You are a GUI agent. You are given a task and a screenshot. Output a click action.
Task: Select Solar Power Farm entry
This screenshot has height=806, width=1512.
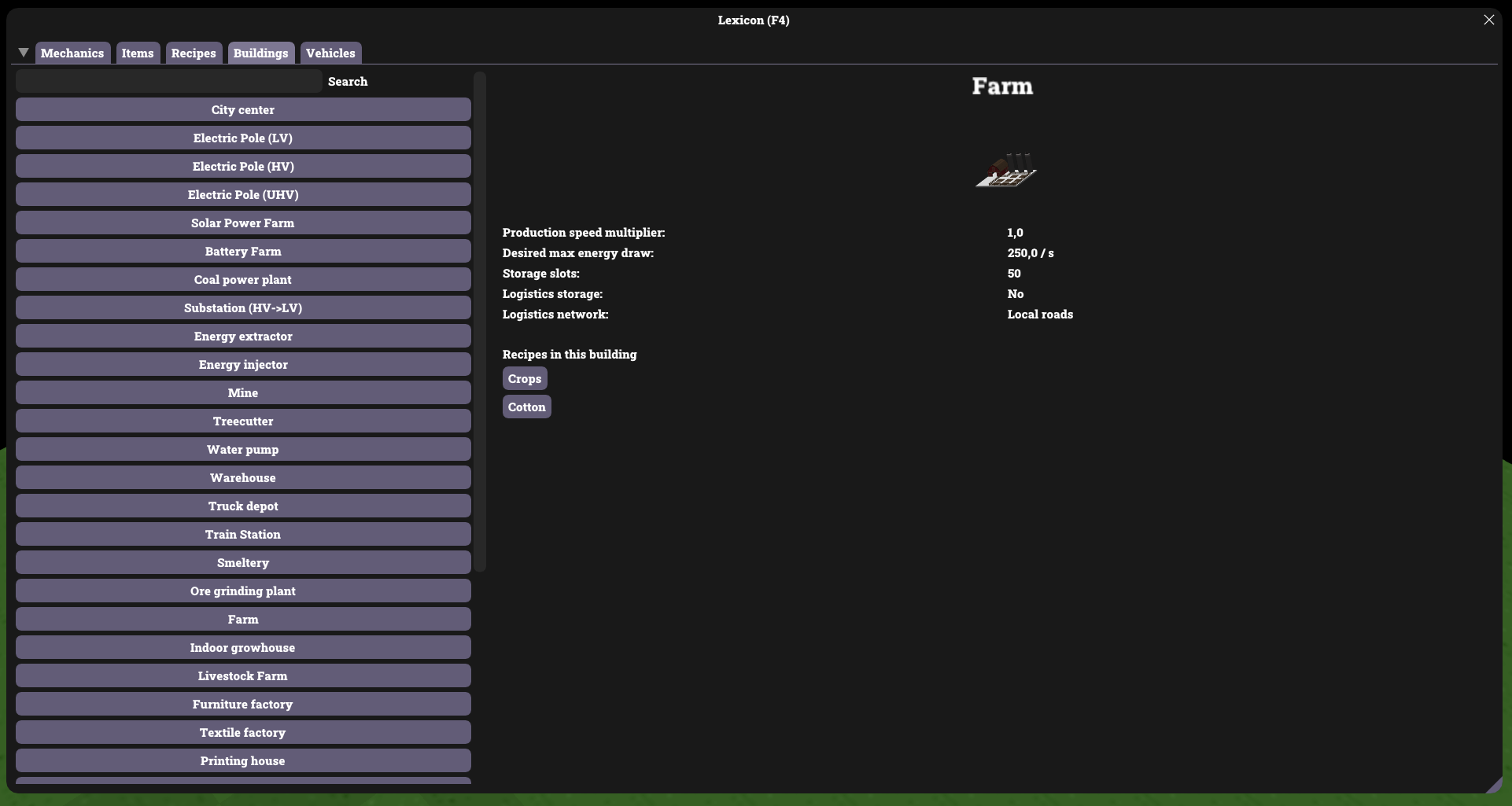243,223
